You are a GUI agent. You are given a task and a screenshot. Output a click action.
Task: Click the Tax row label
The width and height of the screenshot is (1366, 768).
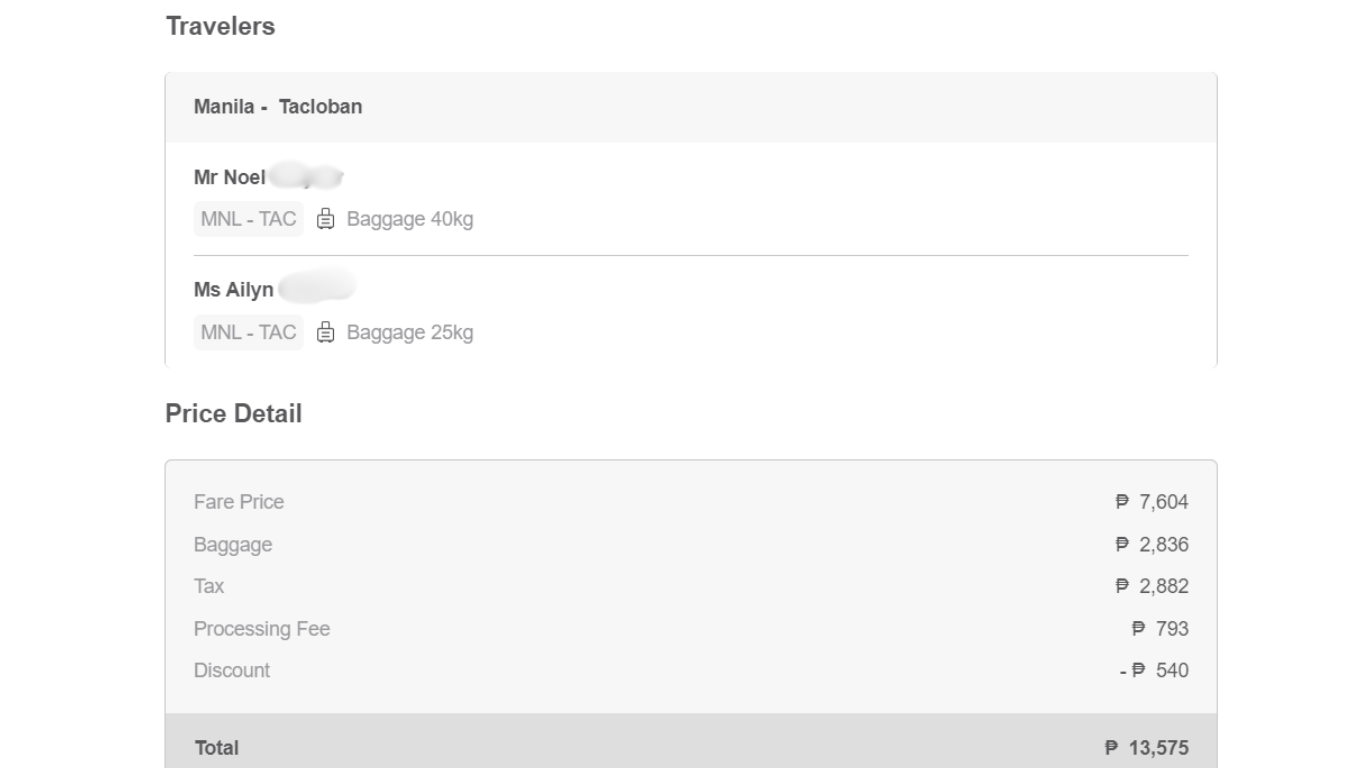coord(209,586)
